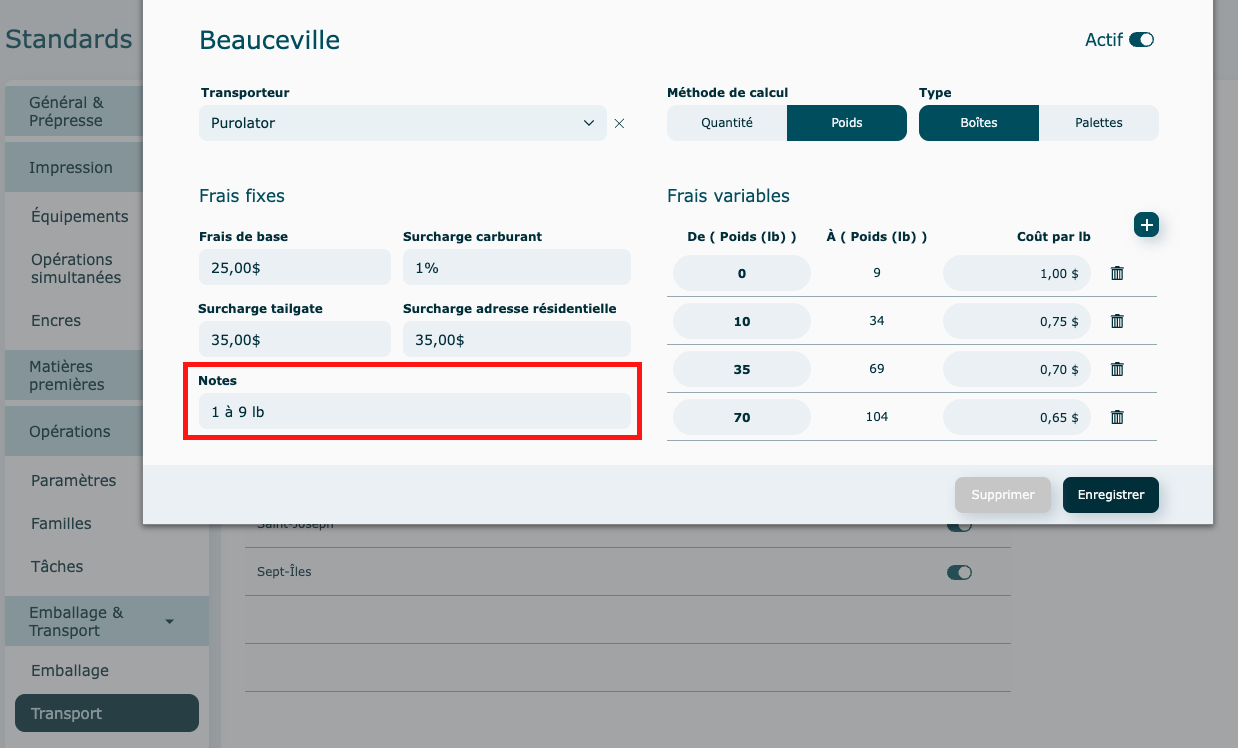Image resolution: width=1238 pixels, height=748 pixels.
Task: Add a new variable fee row
Action: click(x=1146, y=225)
